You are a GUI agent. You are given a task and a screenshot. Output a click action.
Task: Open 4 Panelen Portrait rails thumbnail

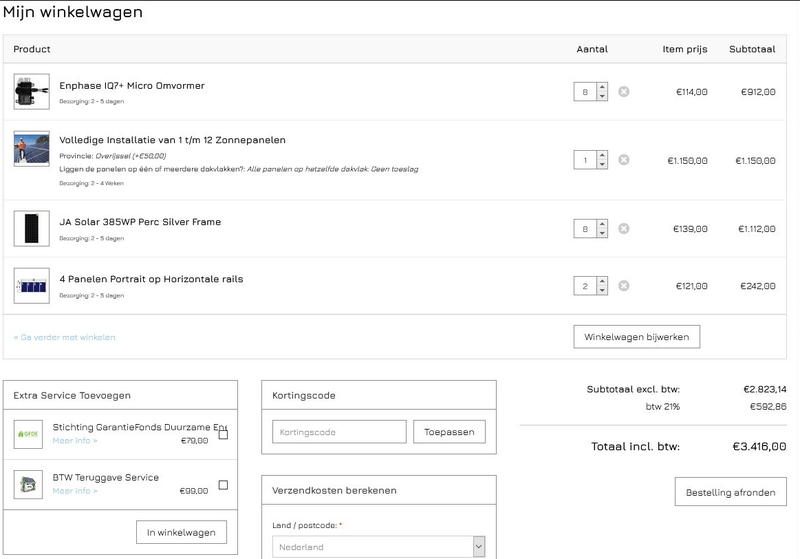(x=32, y=286)
